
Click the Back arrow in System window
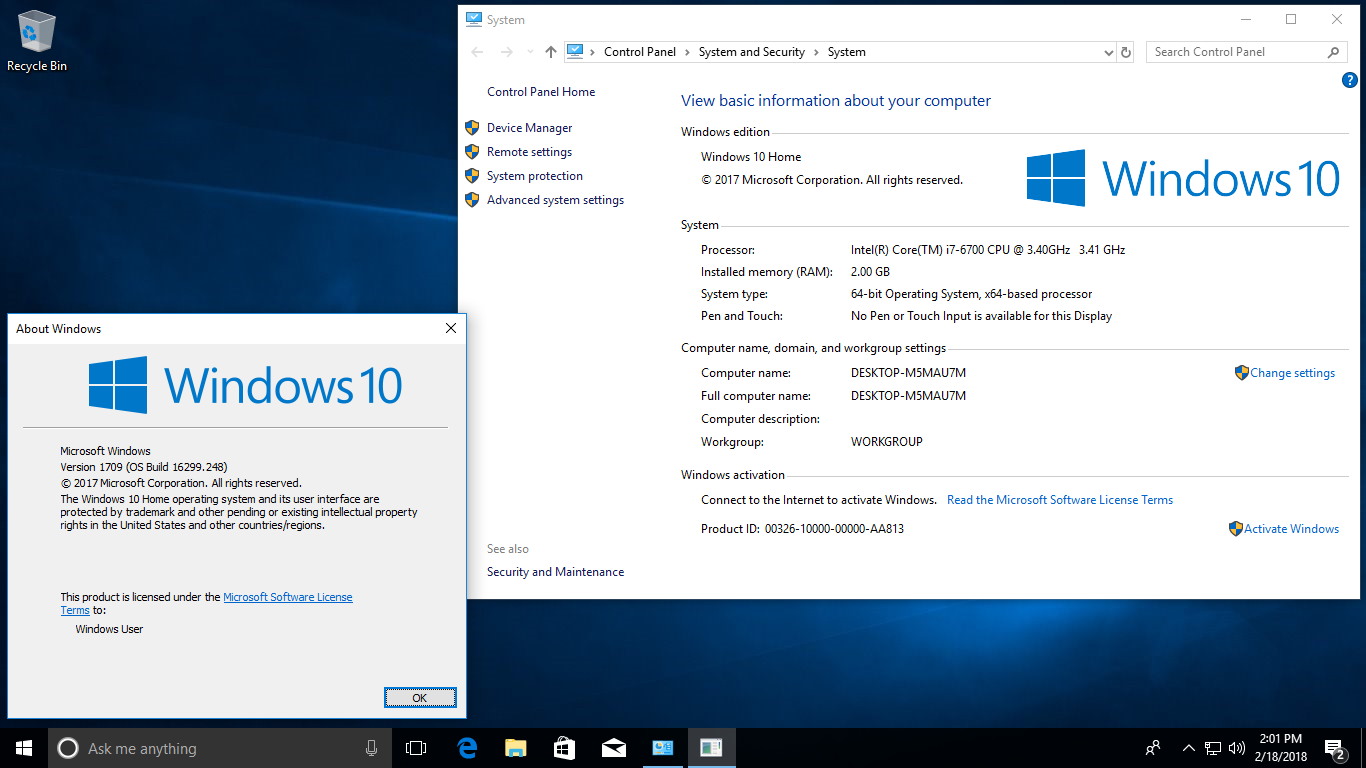click(477, 52)
